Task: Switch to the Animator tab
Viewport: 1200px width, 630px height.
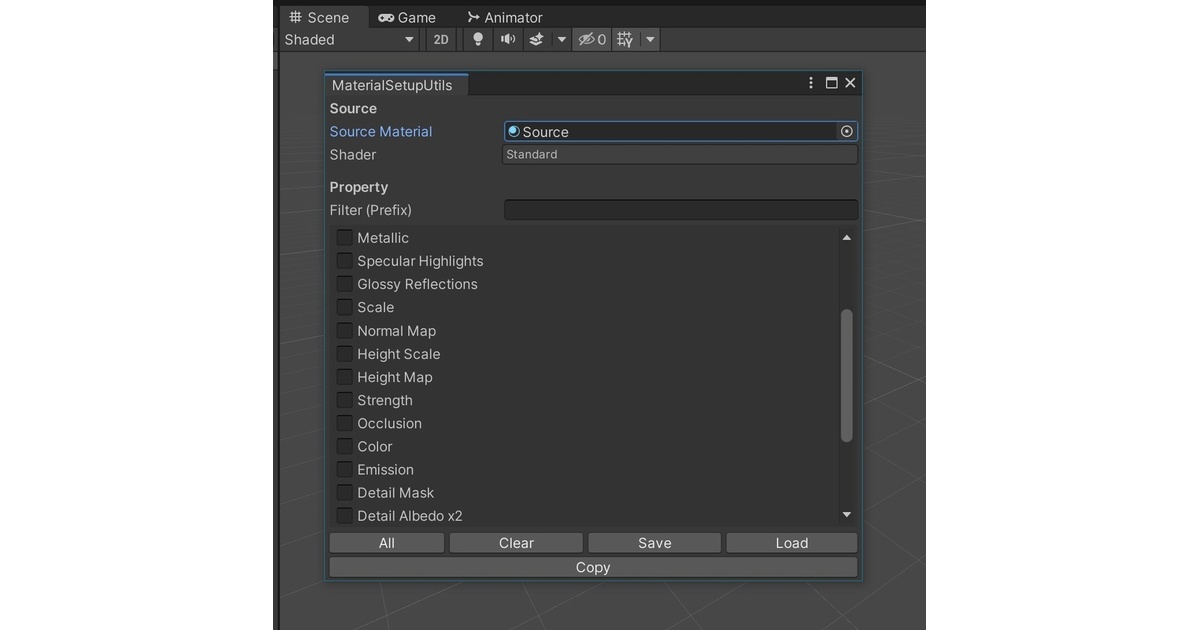Action: coord(505,17)
